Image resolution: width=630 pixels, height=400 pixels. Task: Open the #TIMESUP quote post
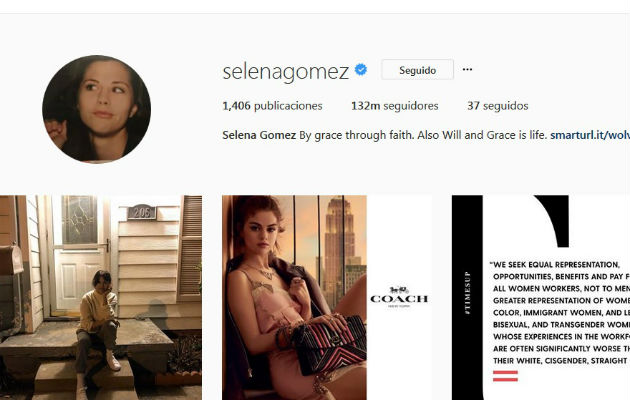point(541,298)
